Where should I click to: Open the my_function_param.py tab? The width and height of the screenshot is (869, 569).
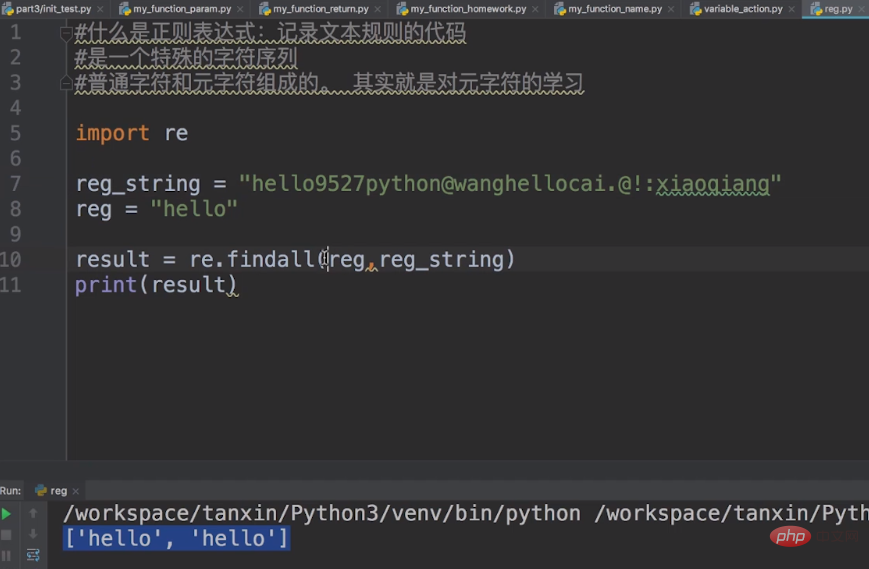182,9
